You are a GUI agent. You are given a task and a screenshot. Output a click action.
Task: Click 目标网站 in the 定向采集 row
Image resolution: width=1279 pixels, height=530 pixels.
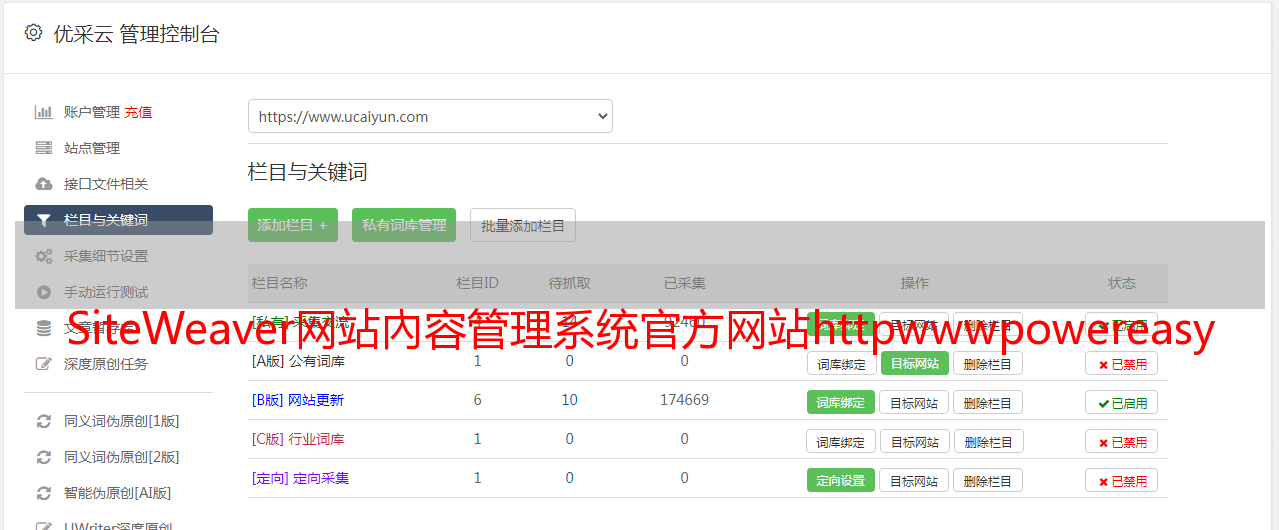click(x=914, y=480)
